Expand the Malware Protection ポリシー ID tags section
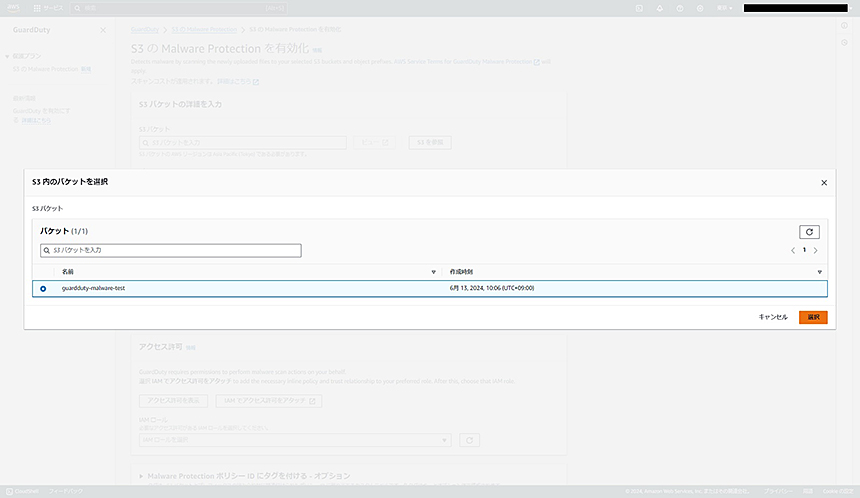 point(141,476)
